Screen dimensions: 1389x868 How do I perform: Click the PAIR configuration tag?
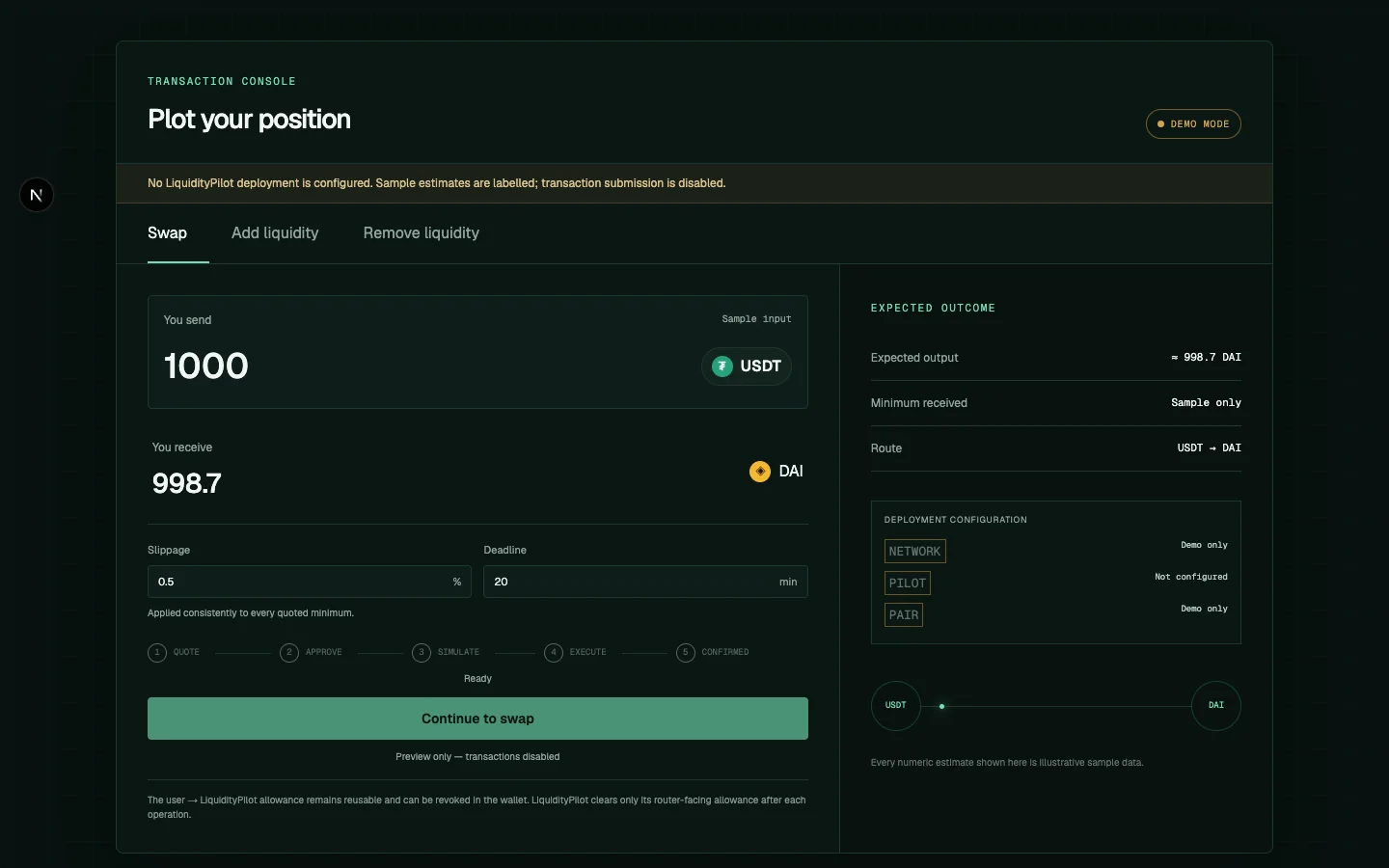point(904,615)
